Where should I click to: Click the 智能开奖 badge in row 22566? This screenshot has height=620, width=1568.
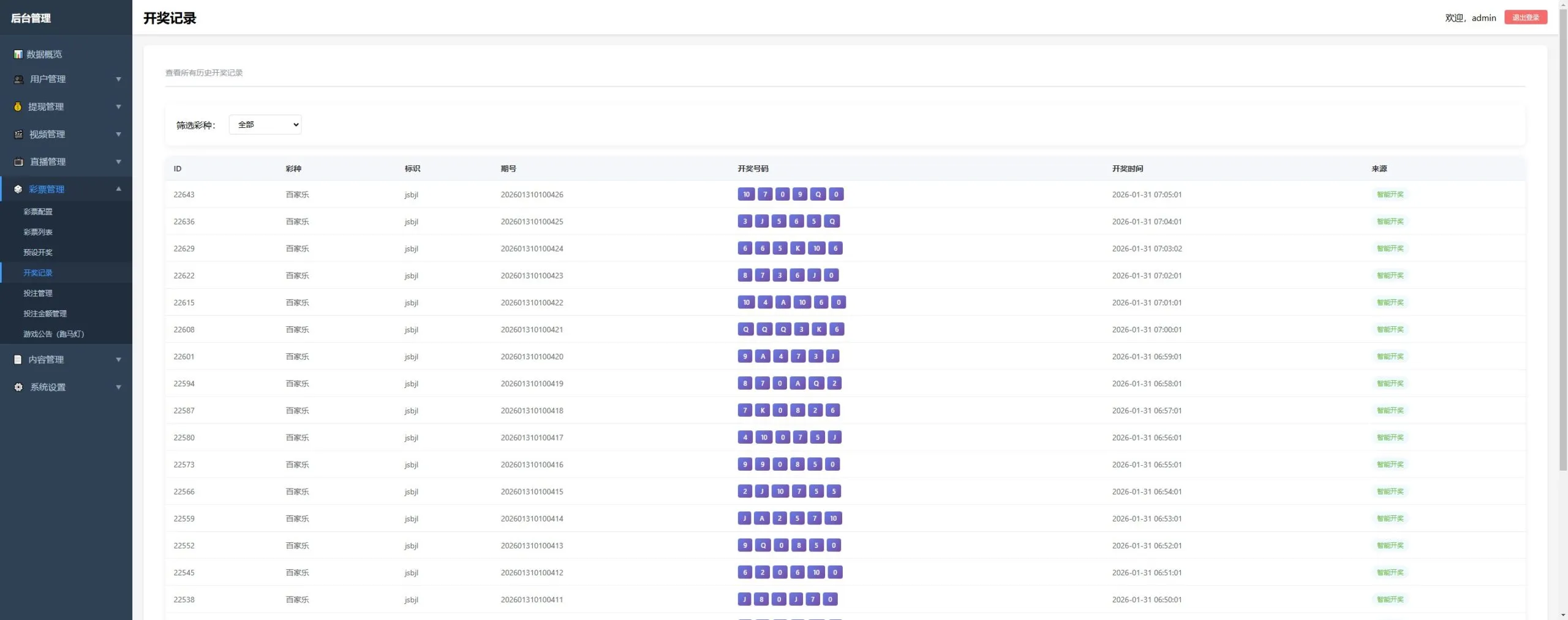tap(1390, 491)
